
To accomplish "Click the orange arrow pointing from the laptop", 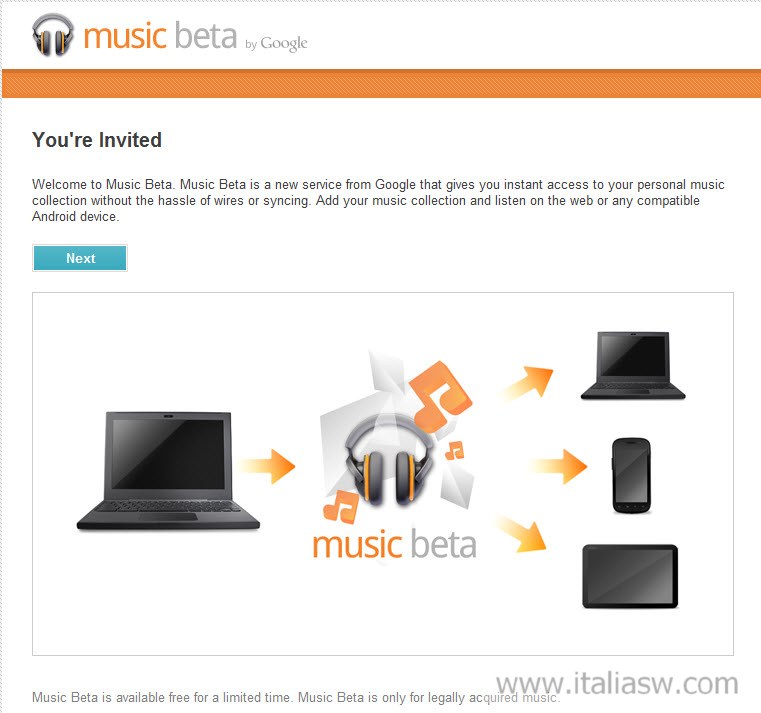I will (267, 466).
